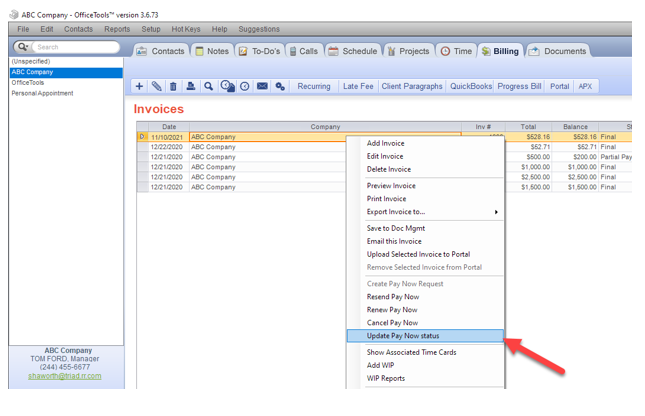Image resolution: width=645 pixels, height=416 pixels.
Task: Open the Edit menu
Action: [47, 29]
